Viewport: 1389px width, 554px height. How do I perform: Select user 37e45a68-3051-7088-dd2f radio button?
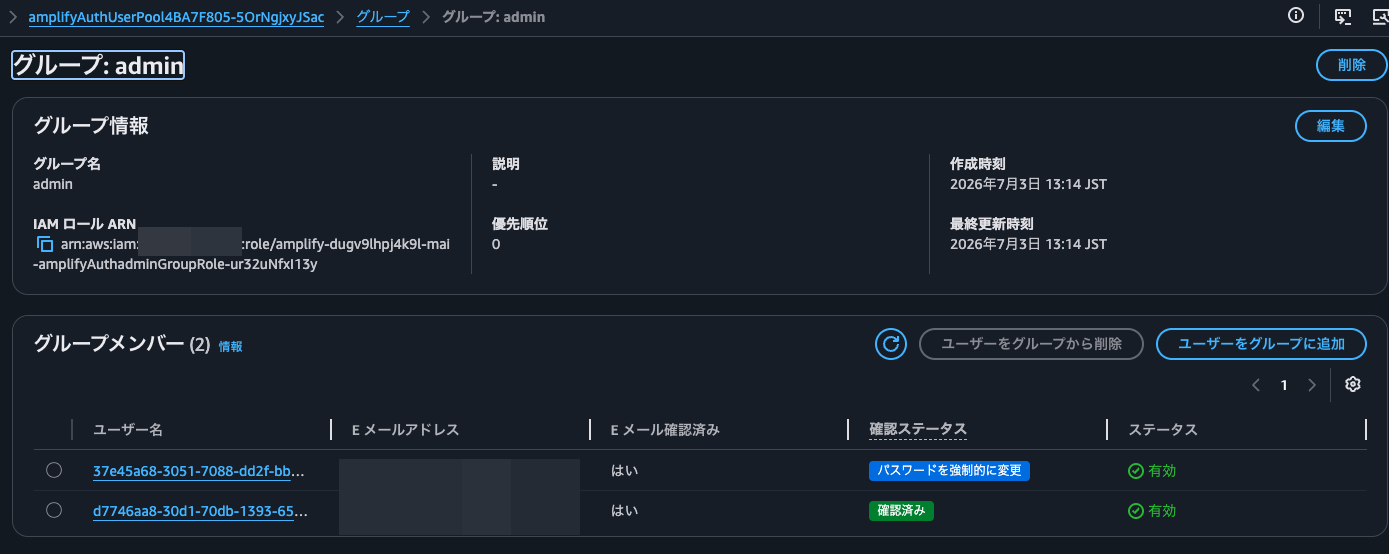pos(54,470)
